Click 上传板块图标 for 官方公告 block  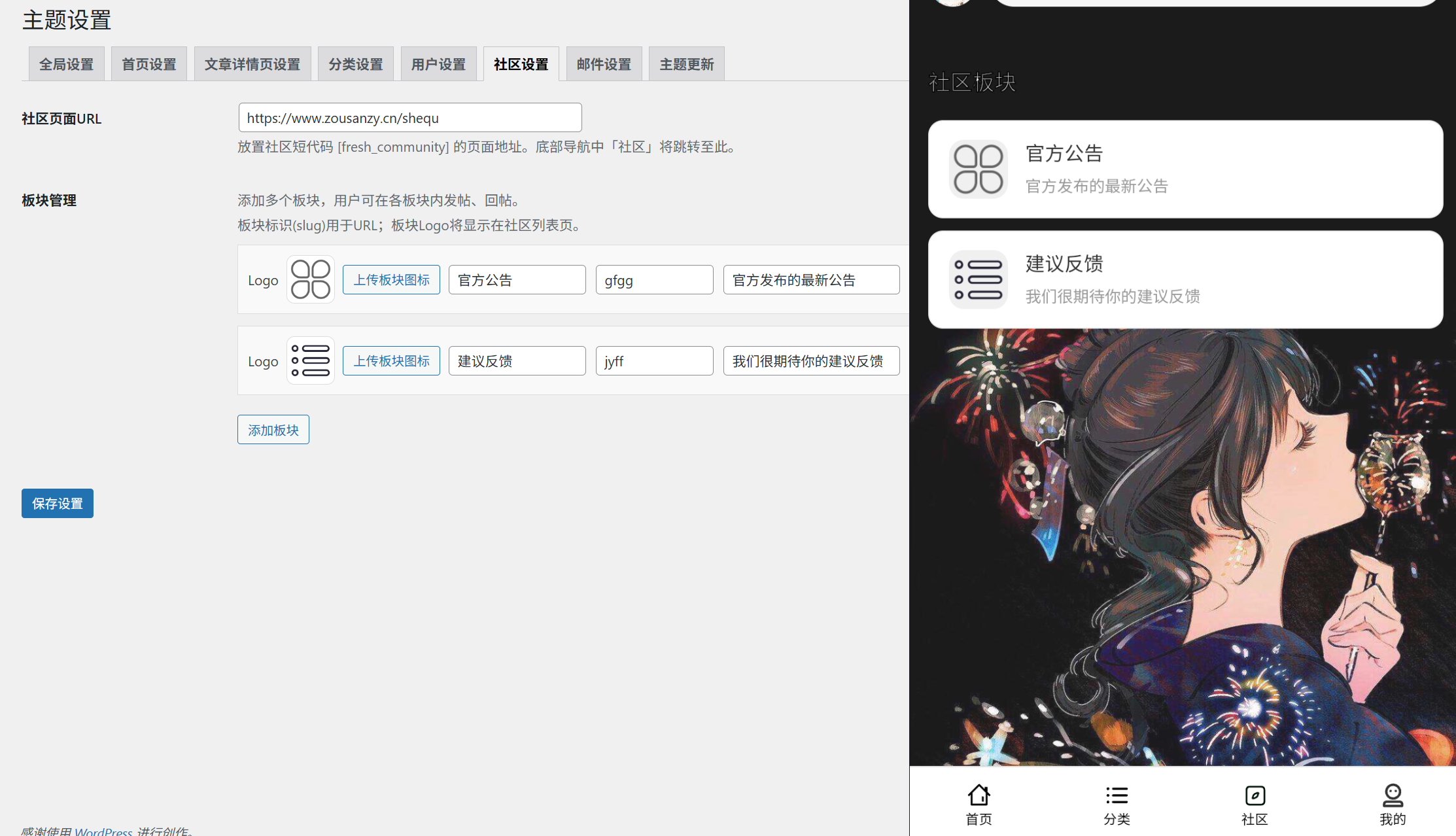391,280
